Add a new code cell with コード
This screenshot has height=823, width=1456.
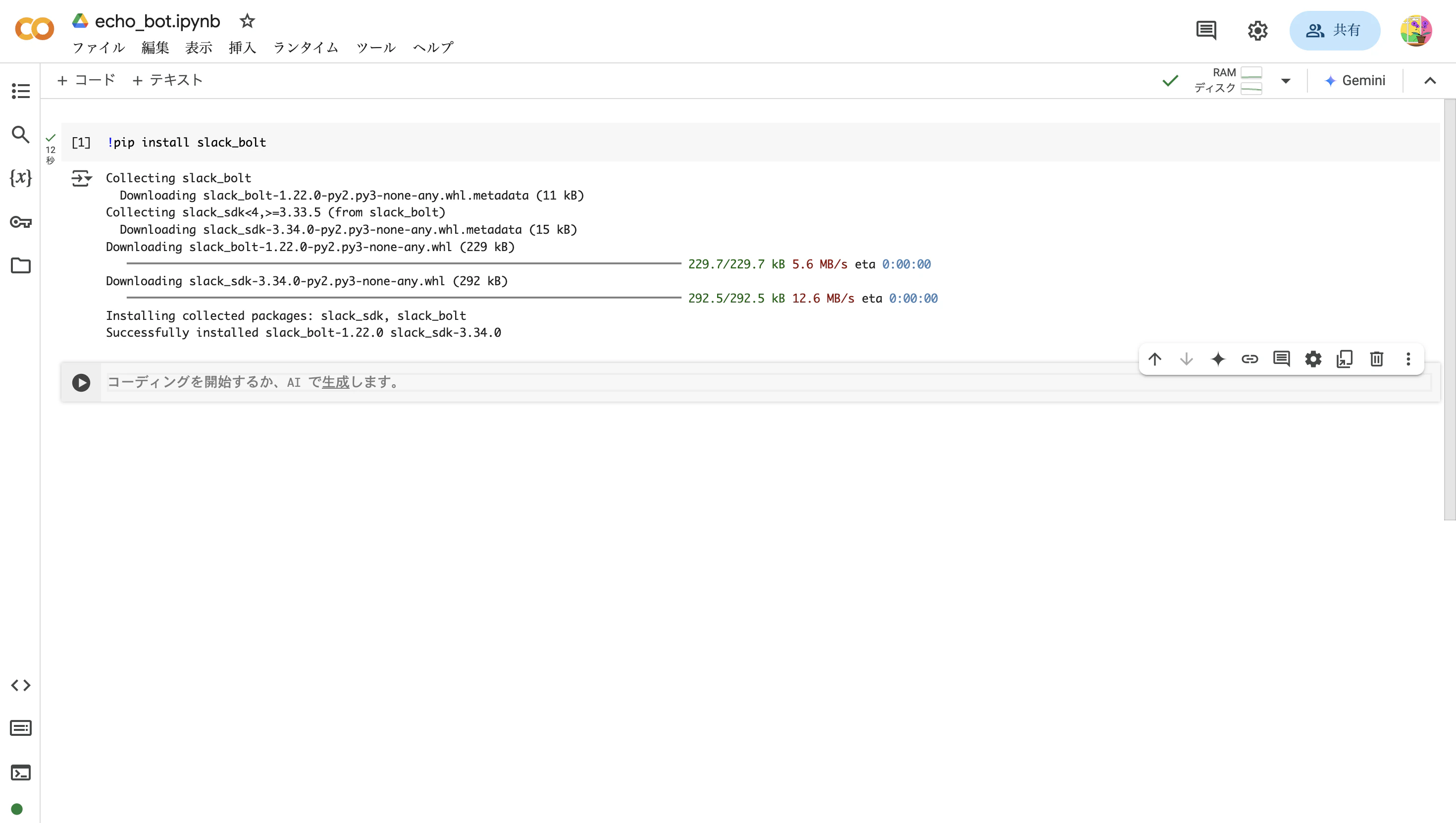coord(86,80)
